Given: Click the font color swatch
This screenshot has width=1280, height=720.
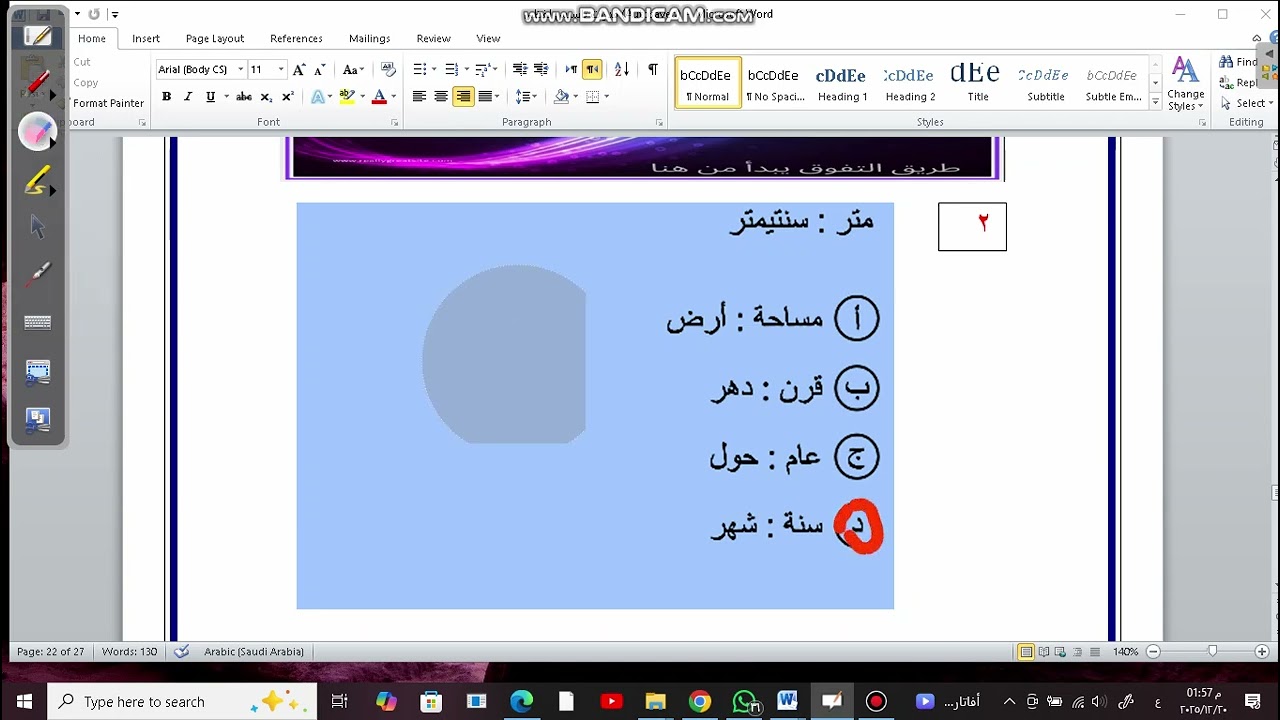Looking at the screenshot, I should pyautogui.click(x=379, y=97).
